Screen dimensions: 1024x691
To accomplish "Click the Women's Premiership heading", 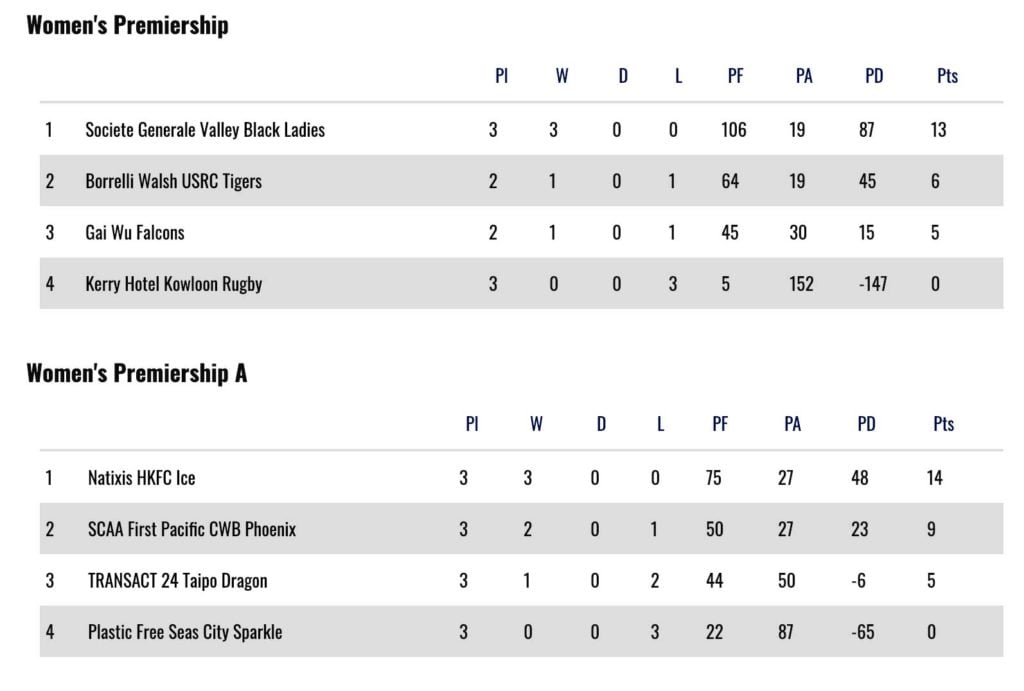I will (127, 25).
